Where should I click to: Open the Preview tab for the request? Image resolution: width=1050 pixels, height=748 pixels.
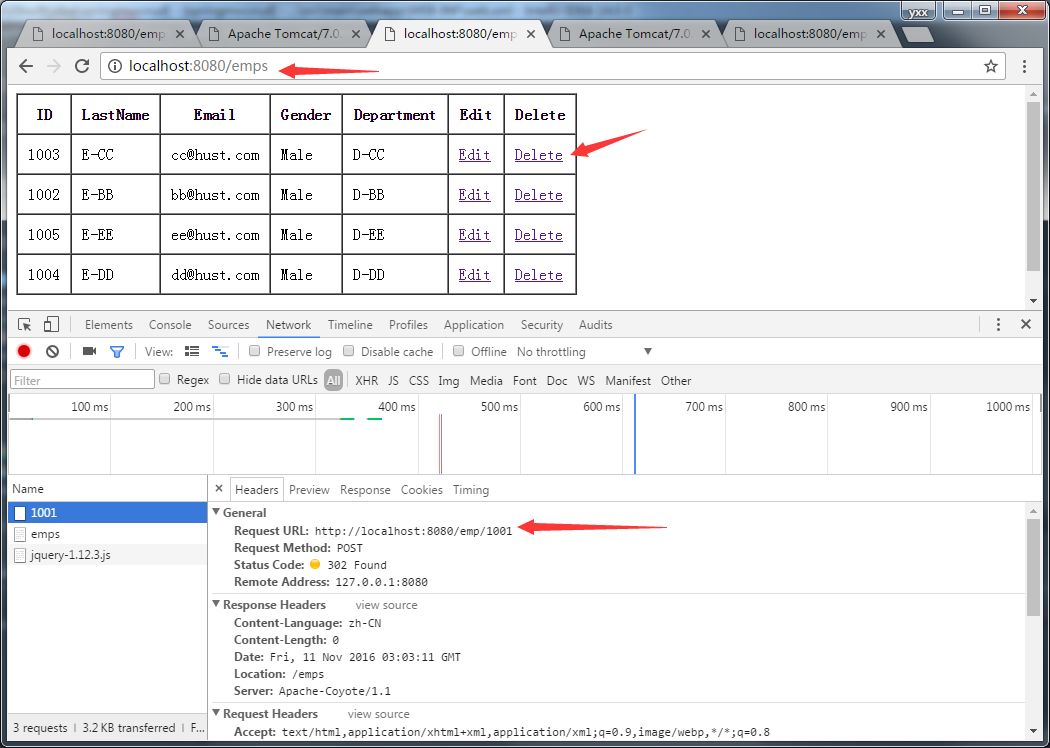tap(309, 489)
